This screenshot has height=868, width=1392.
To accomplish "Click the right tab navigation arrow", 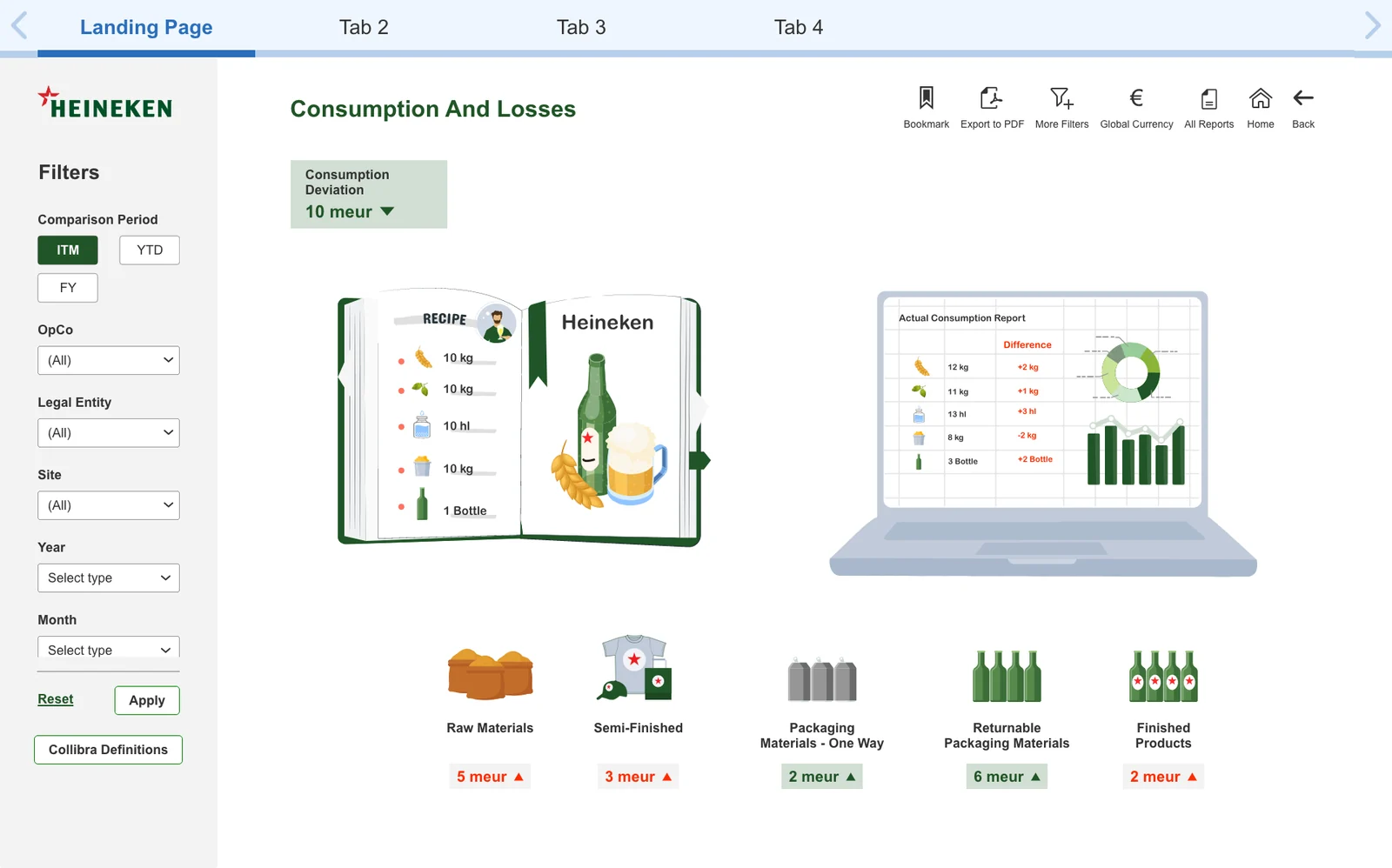I will 1372,25.
